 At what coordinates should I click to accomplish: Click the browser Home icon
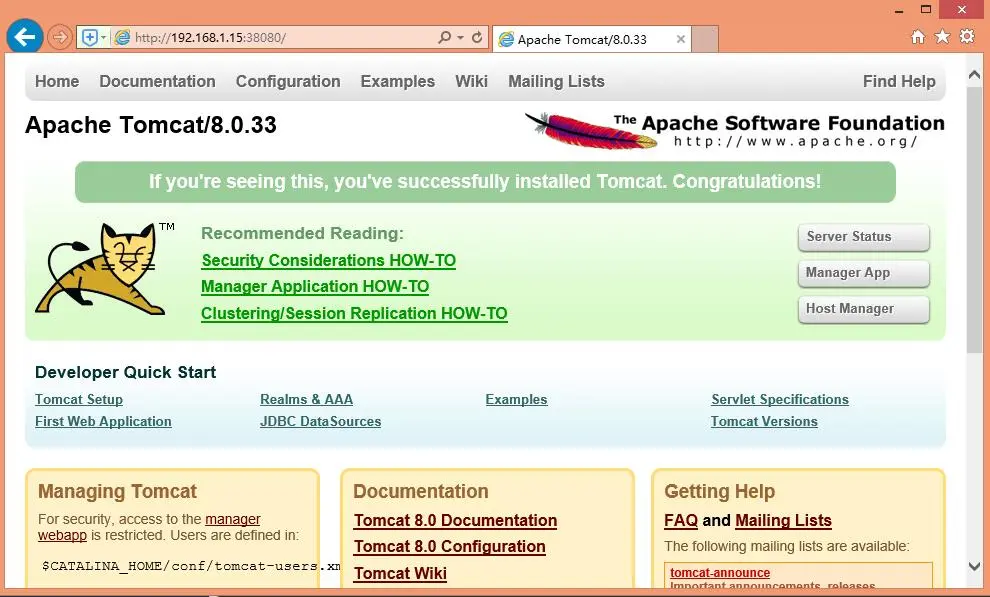(x=918, y=37)
